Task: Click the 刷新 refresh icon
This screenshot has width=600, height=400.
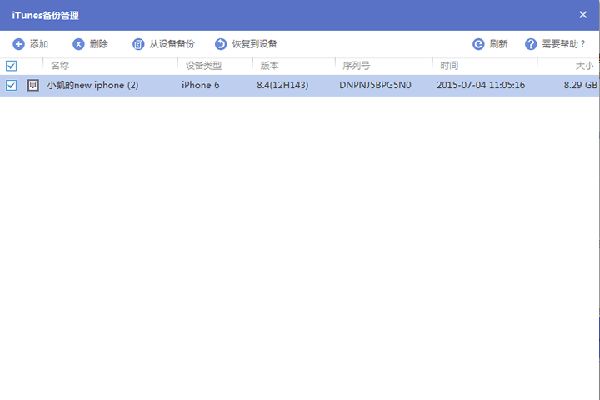Action: 478,44
